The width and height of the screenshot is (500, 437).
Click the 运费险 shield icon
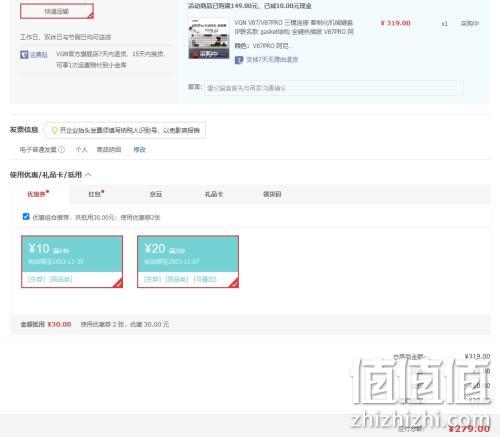24,54
